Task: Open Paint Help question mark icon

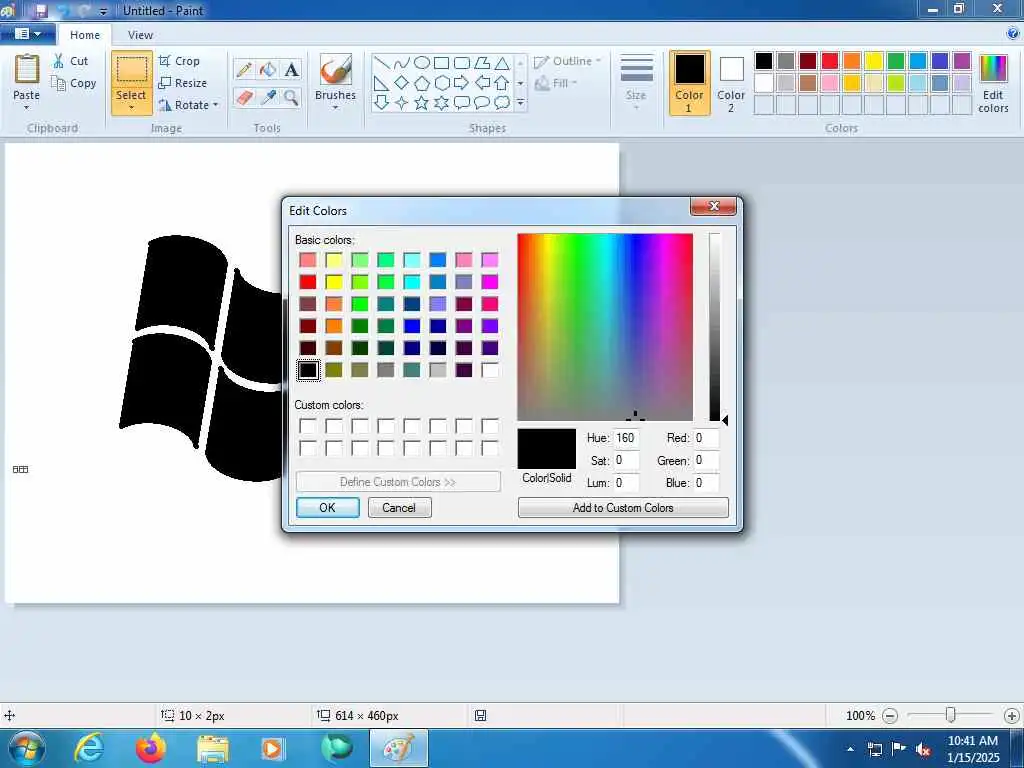Action: point(1013,33)
